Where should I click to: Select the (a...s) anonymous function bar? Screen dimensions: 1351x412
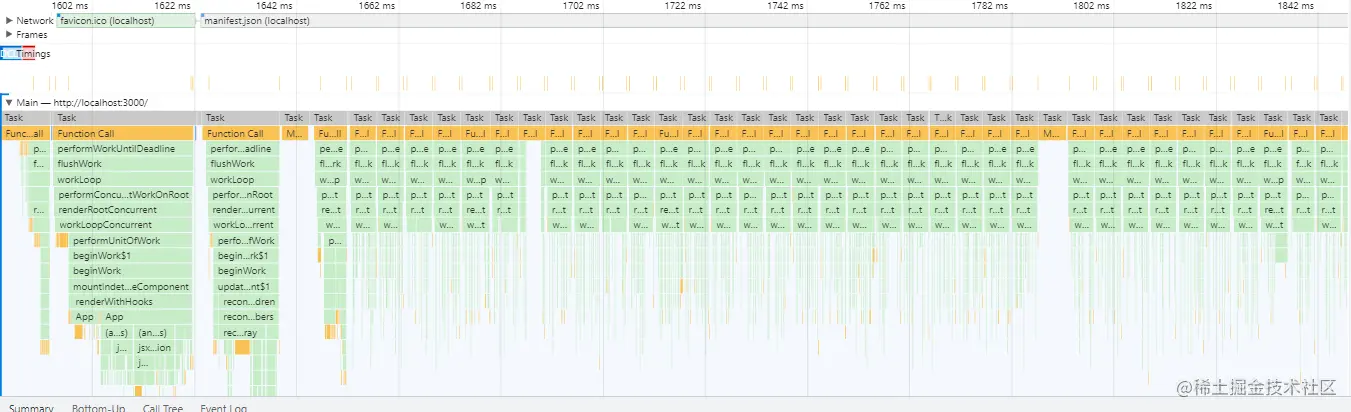coord(116,333)
